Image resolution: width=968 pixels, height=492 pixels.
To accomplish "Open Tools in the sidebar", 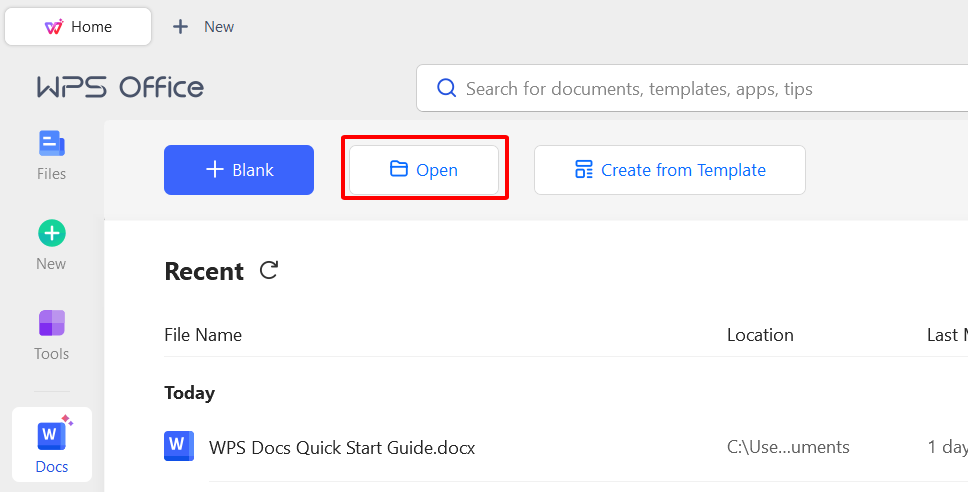I will (51, 335).
